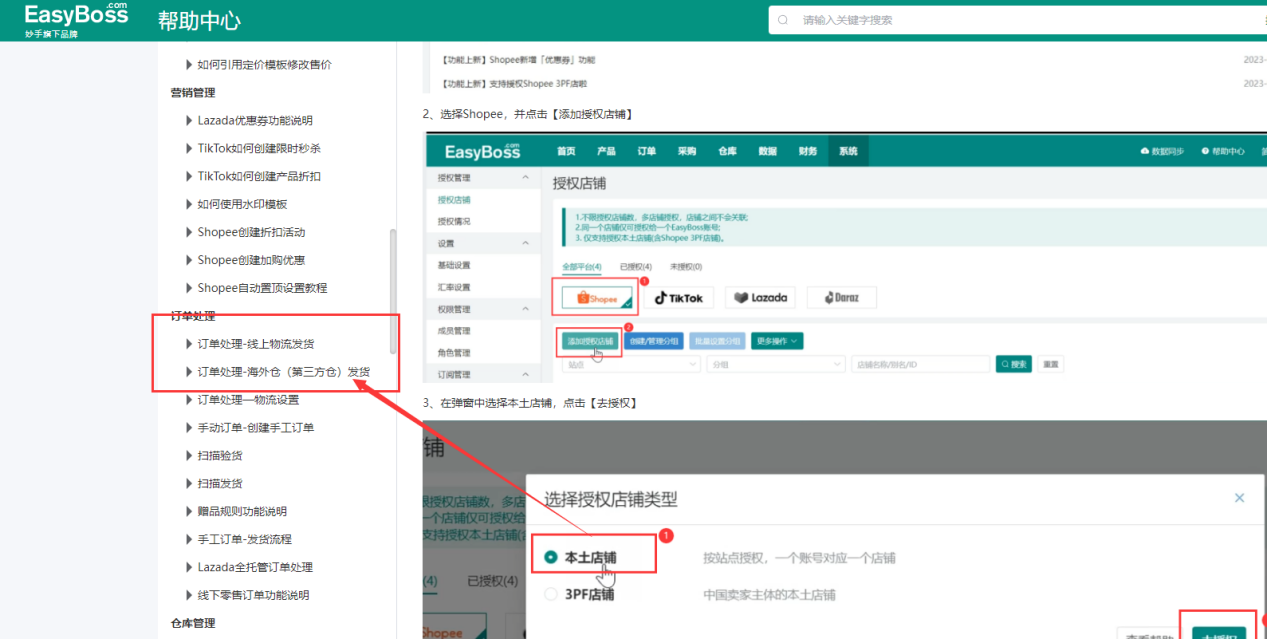Click the 重置 button
Image resolution: width=1267 pixels, height=639 pixels.
tap(1050, 364)
